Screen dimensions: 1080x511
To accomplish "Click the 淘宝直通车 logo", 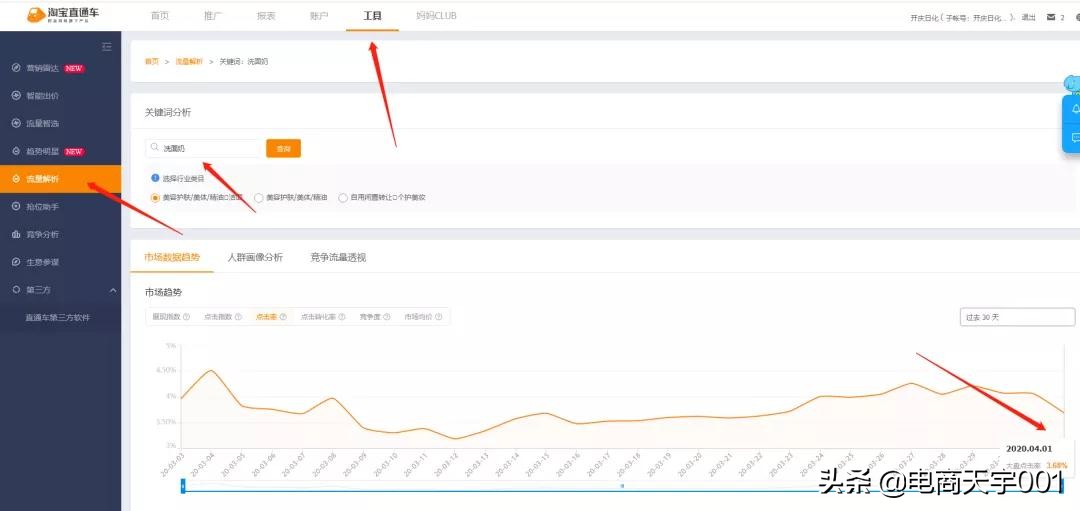I will click(x=63, y=16).
